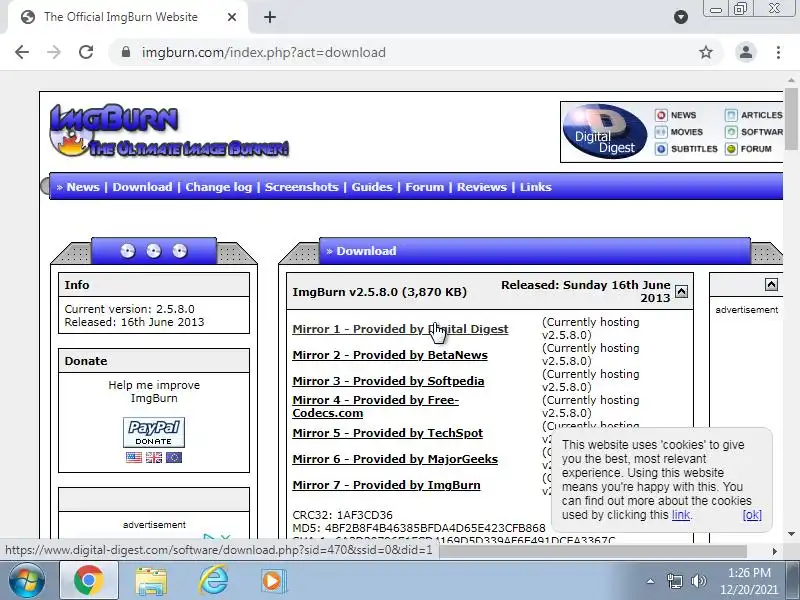The image size is (800, 600).
Task: Open Digital Digest FORUM icon
Action: pyautogui.click(x=731, y=149)
